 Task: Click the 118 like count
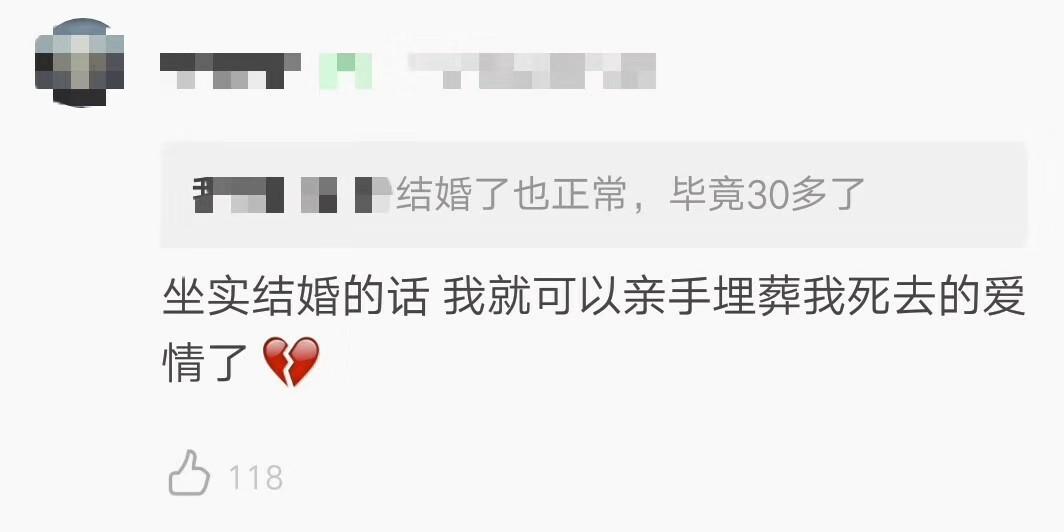point(256,477)
